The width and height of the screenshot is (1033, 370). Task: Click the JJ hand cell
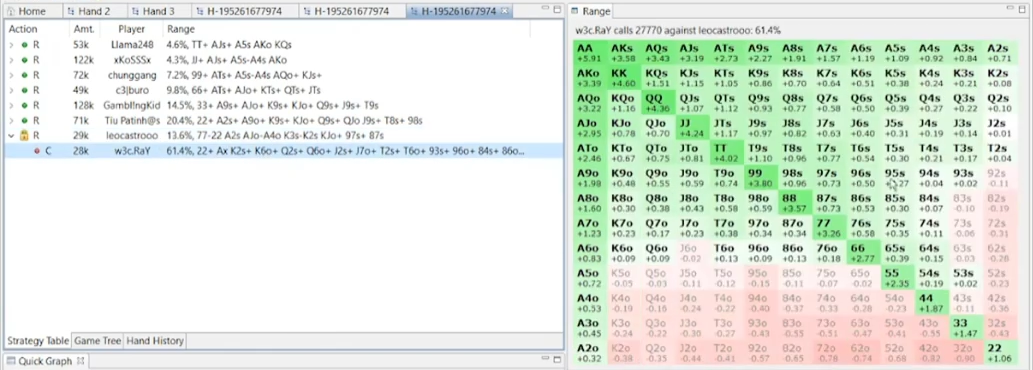pos(693,127)
